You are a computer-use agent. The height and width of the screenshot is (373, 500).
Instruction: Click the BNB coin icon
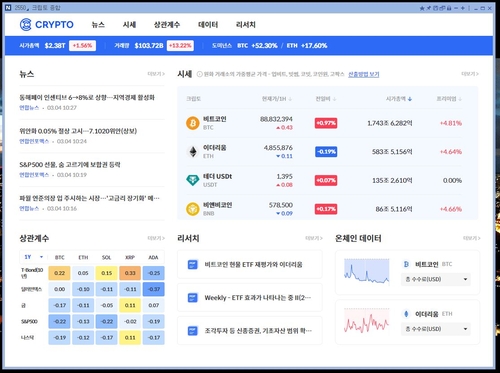tap(193, 209)
